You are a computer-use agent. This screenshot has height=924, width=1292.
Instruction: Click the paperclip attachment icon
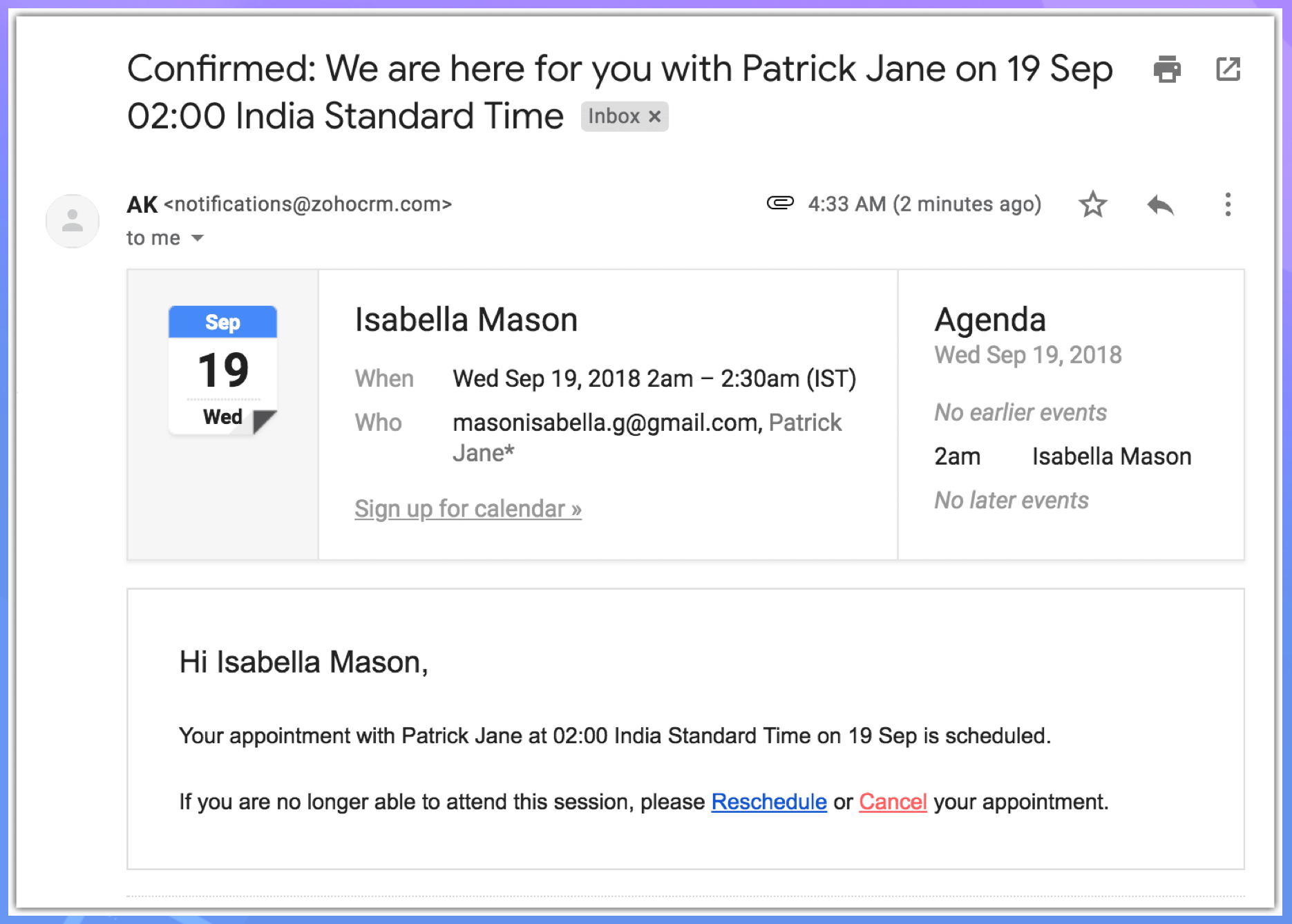[x=780, y=203]
